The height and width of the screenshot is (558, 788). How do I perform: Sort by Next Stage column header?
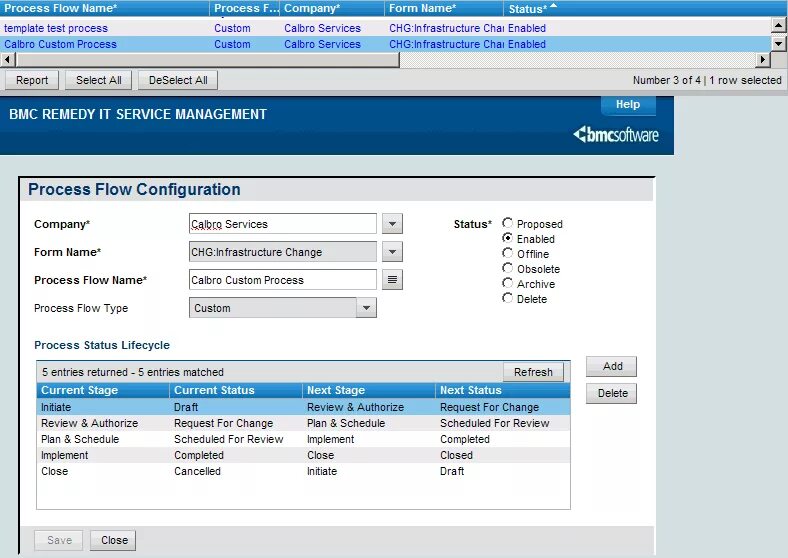pyautogui.click(x=369, y=390)
